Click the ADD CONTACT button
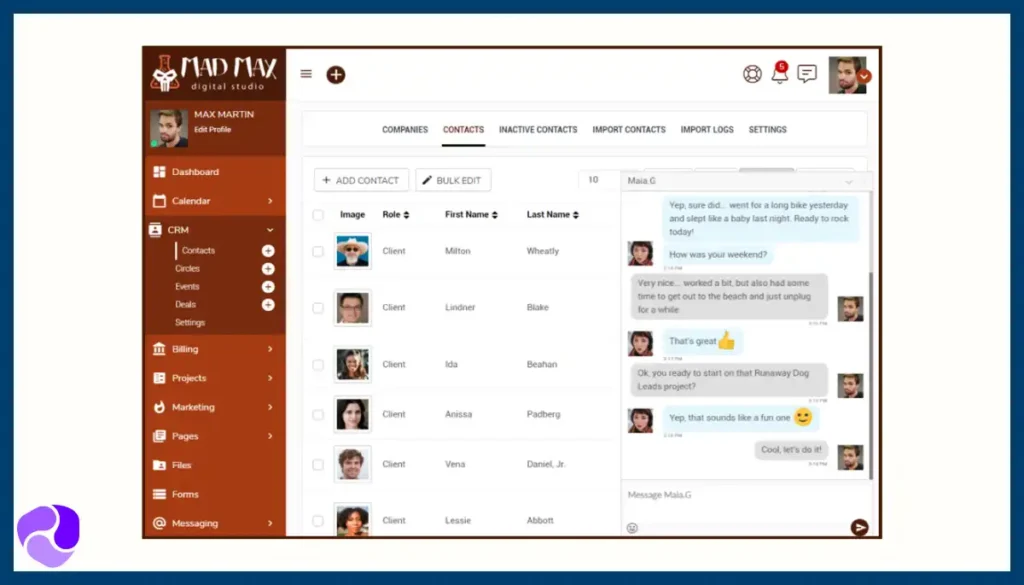 click(x=360, y=180)
